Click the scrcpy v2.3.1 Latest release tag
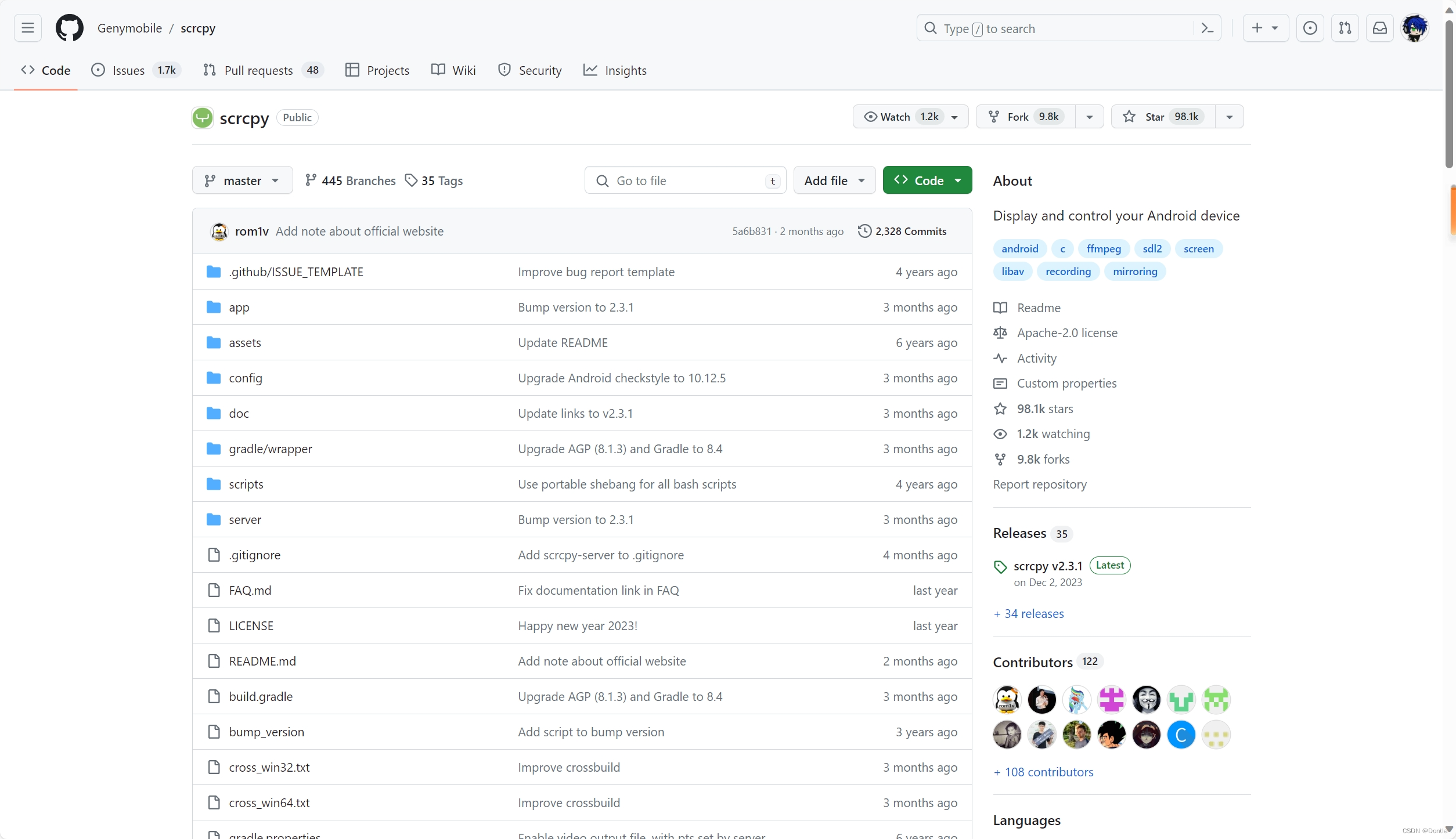Viewport: 1456px width, 839px height. pos(1048,565)
